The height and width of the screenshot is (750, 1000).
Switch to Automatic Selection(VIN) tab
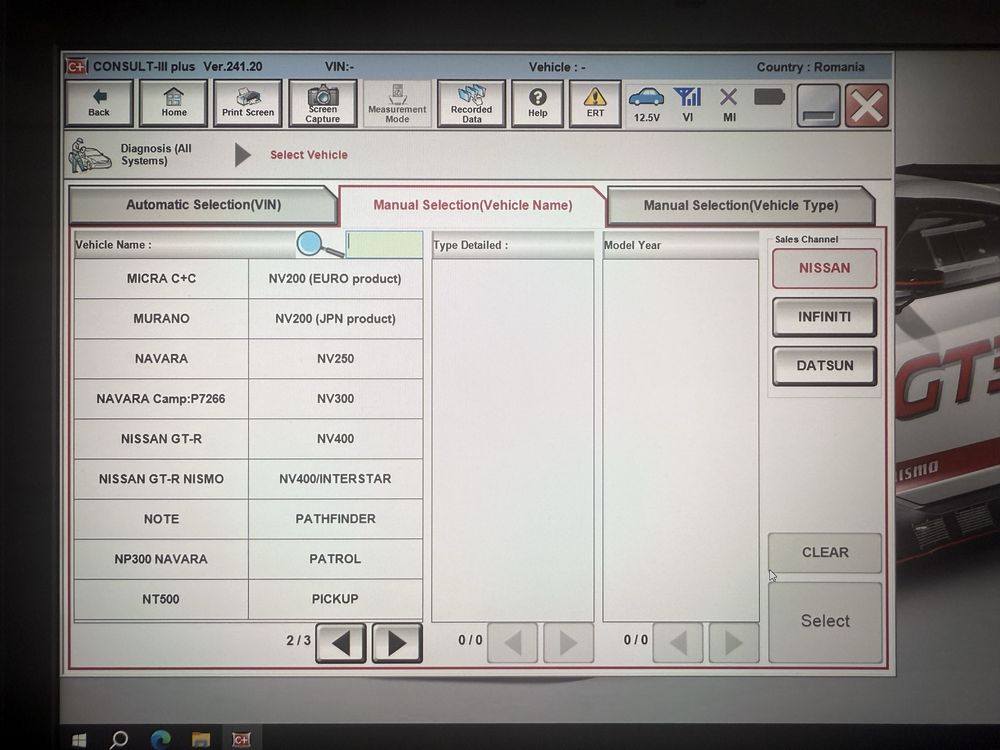point(203,205)
